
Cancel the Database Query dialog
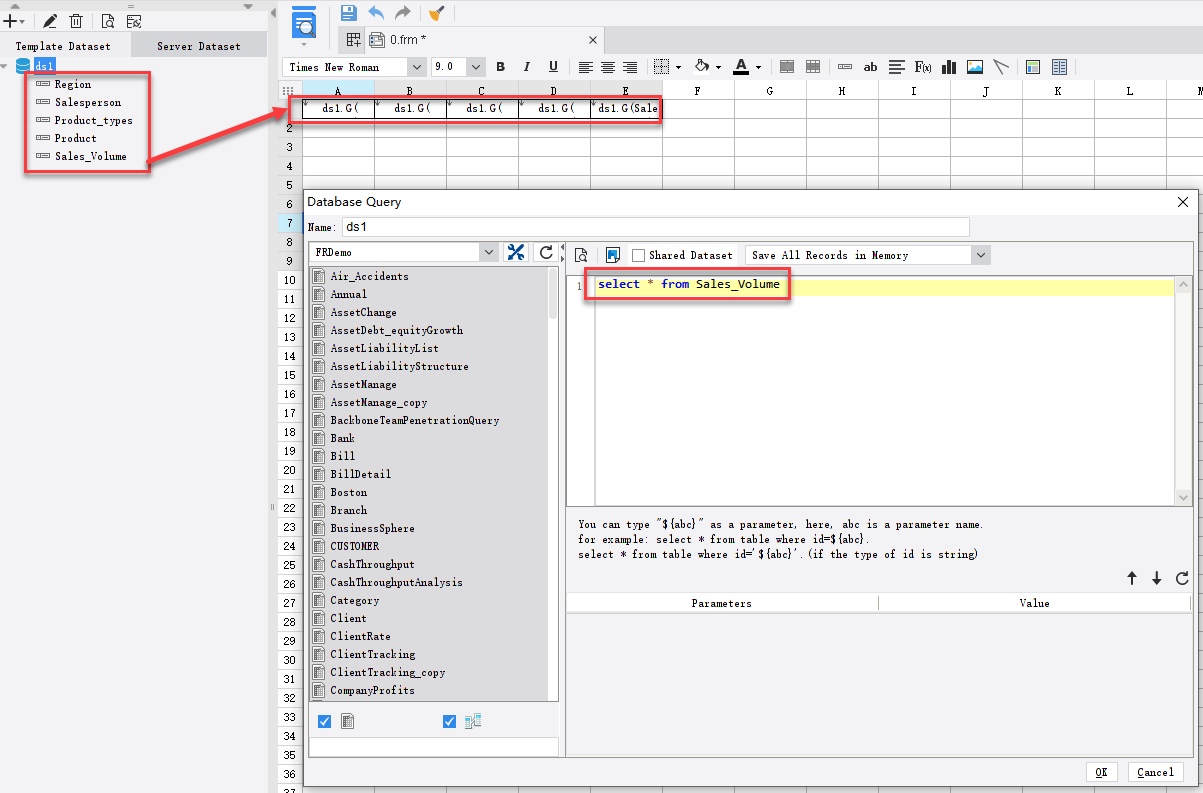(x=1156, y=772)
